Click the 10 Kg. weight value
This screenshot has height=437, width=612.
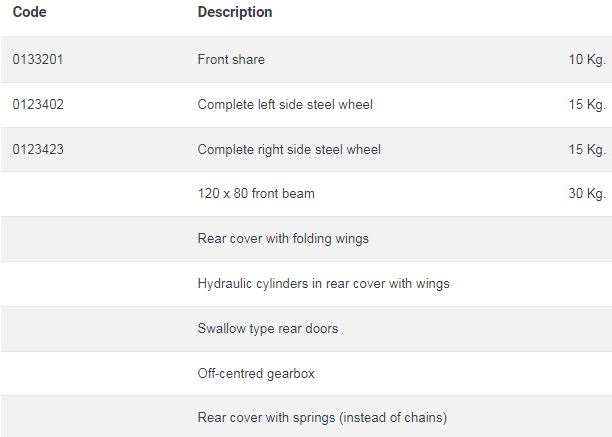coord(587,60)
